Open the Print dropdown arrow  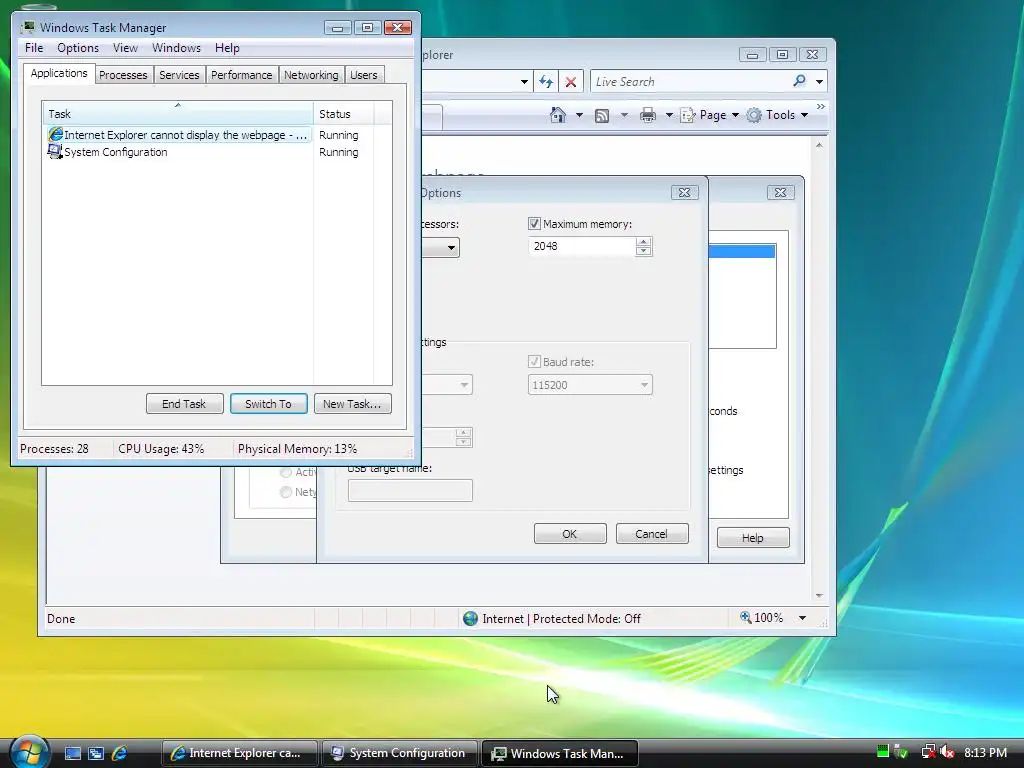(x=669, y=115)
